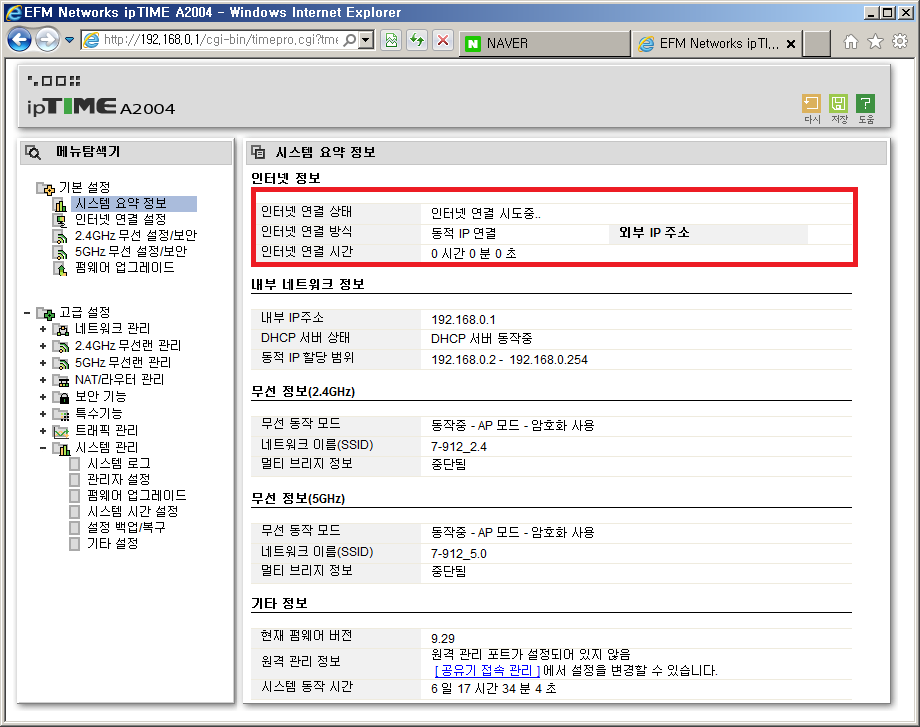Open Favorites star icon
This screenshot has width=920, height=727.
click(x=875, y=42)
